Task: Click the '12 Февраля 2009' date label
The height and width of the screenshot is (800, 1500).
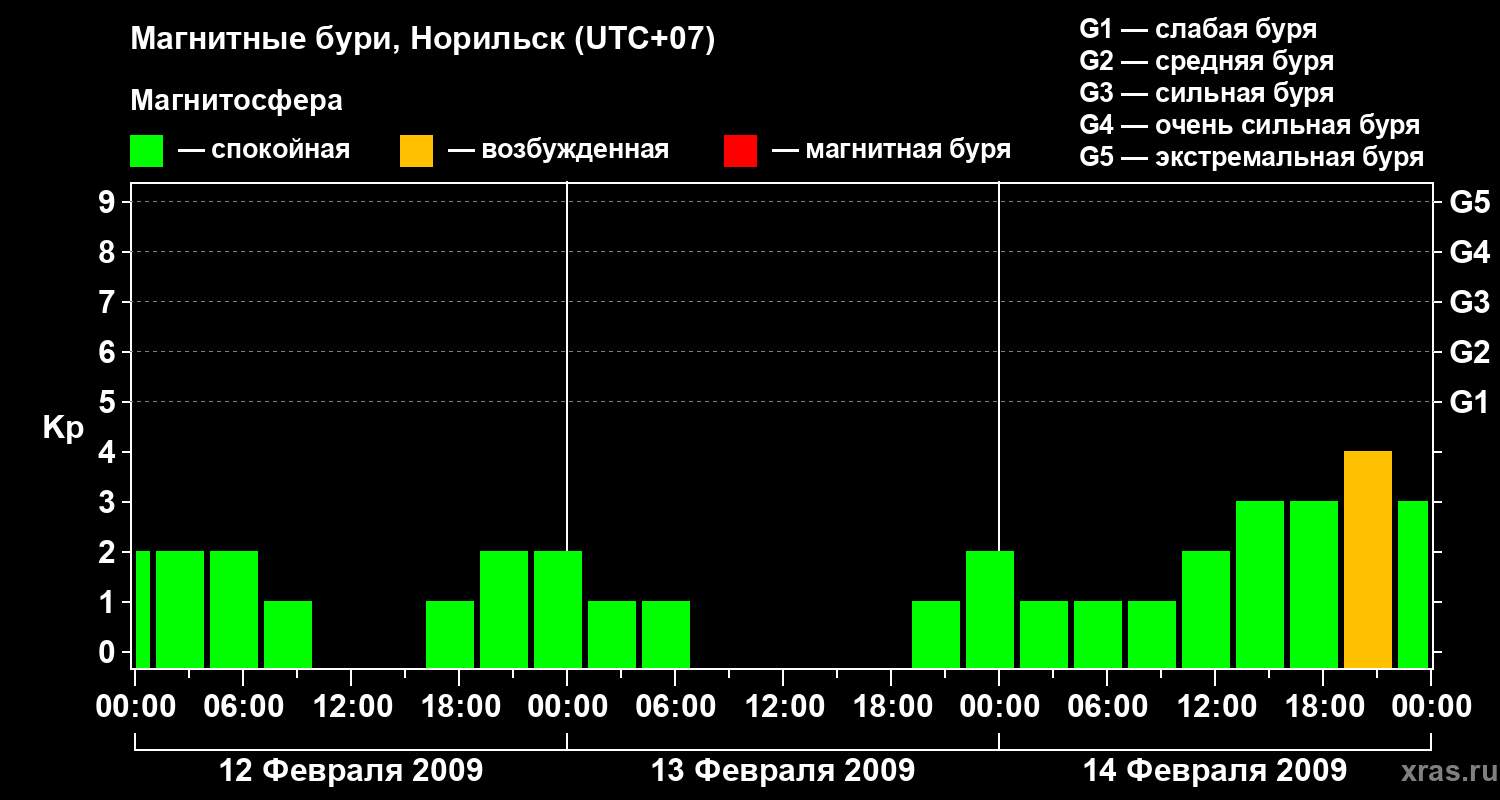Action: tap(351, 771)
